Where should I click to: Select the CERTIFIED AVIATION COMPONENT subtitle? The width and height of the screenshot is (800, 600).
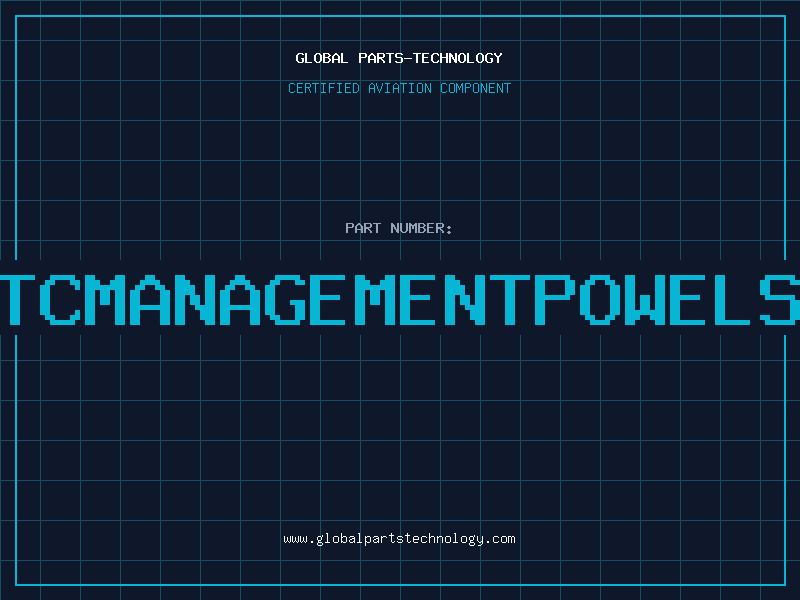point(399,88)
